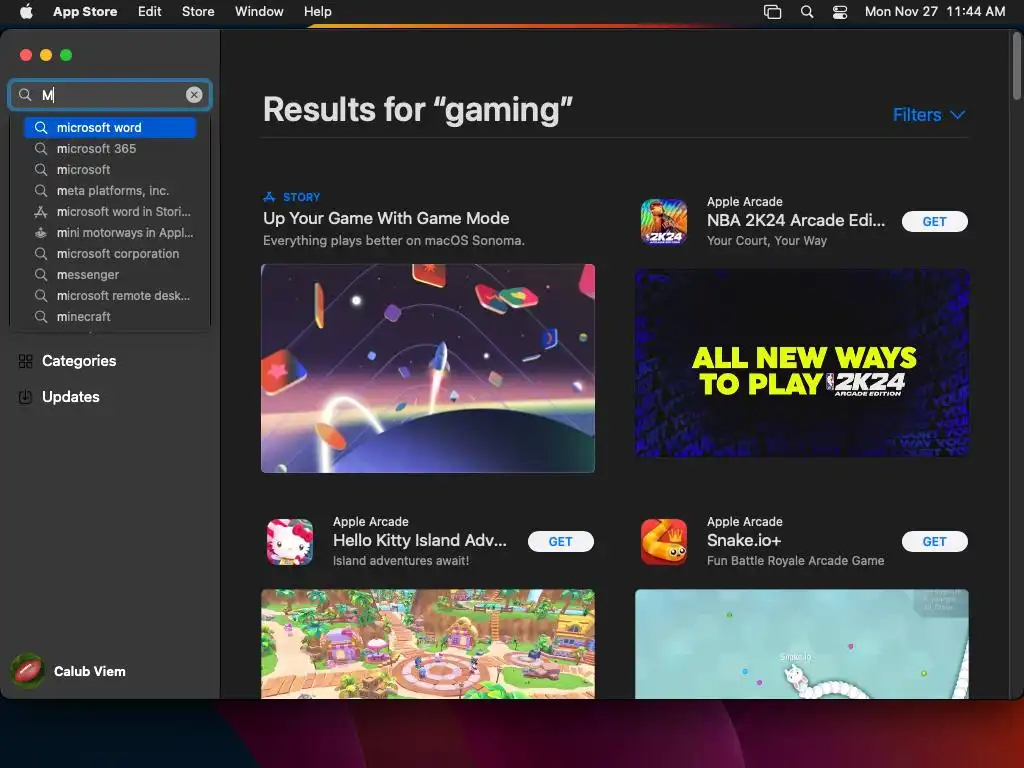1024x768 pixels.
Task: Choose the 'messenger' suggestion
Action: (x=110, y=274)
